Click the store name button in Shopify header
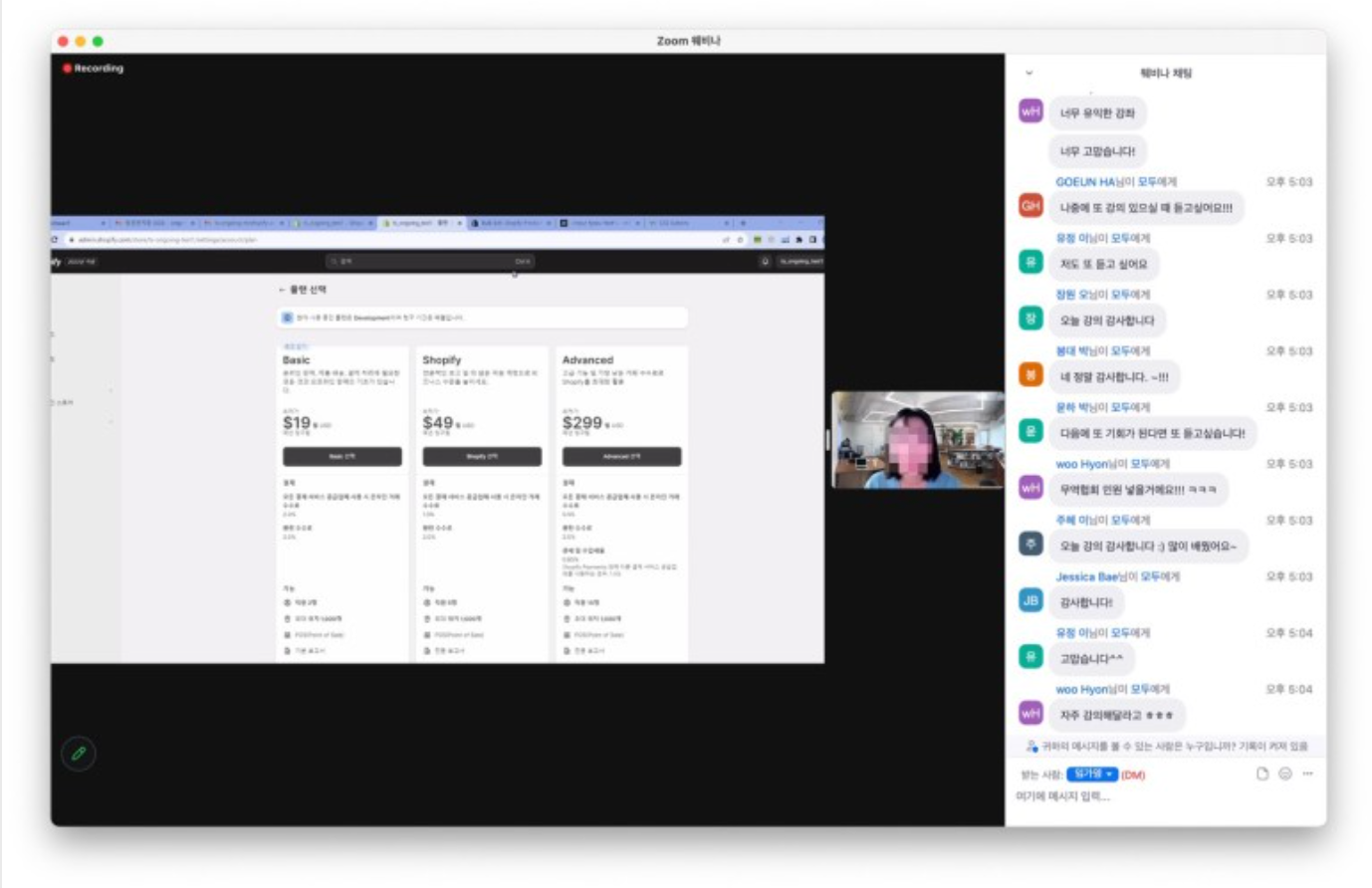The height and width of the screenshot is (888, 1372). point(800,261)
